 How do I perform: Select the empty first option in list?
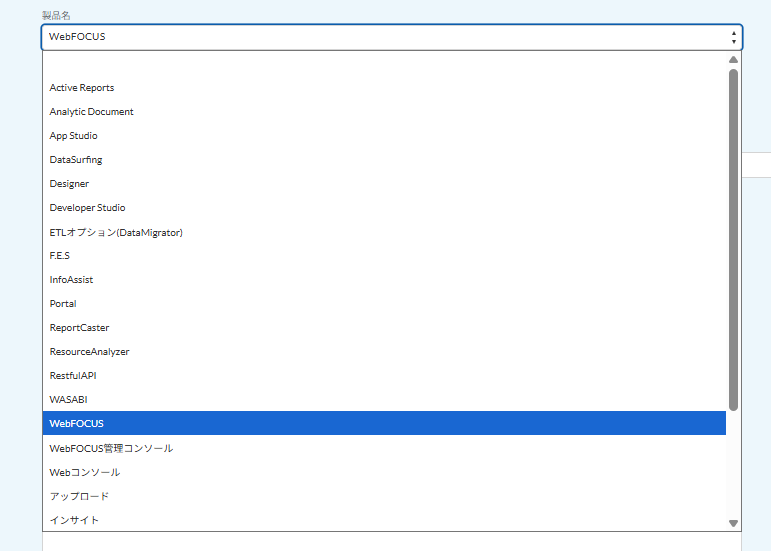[384, 64]
